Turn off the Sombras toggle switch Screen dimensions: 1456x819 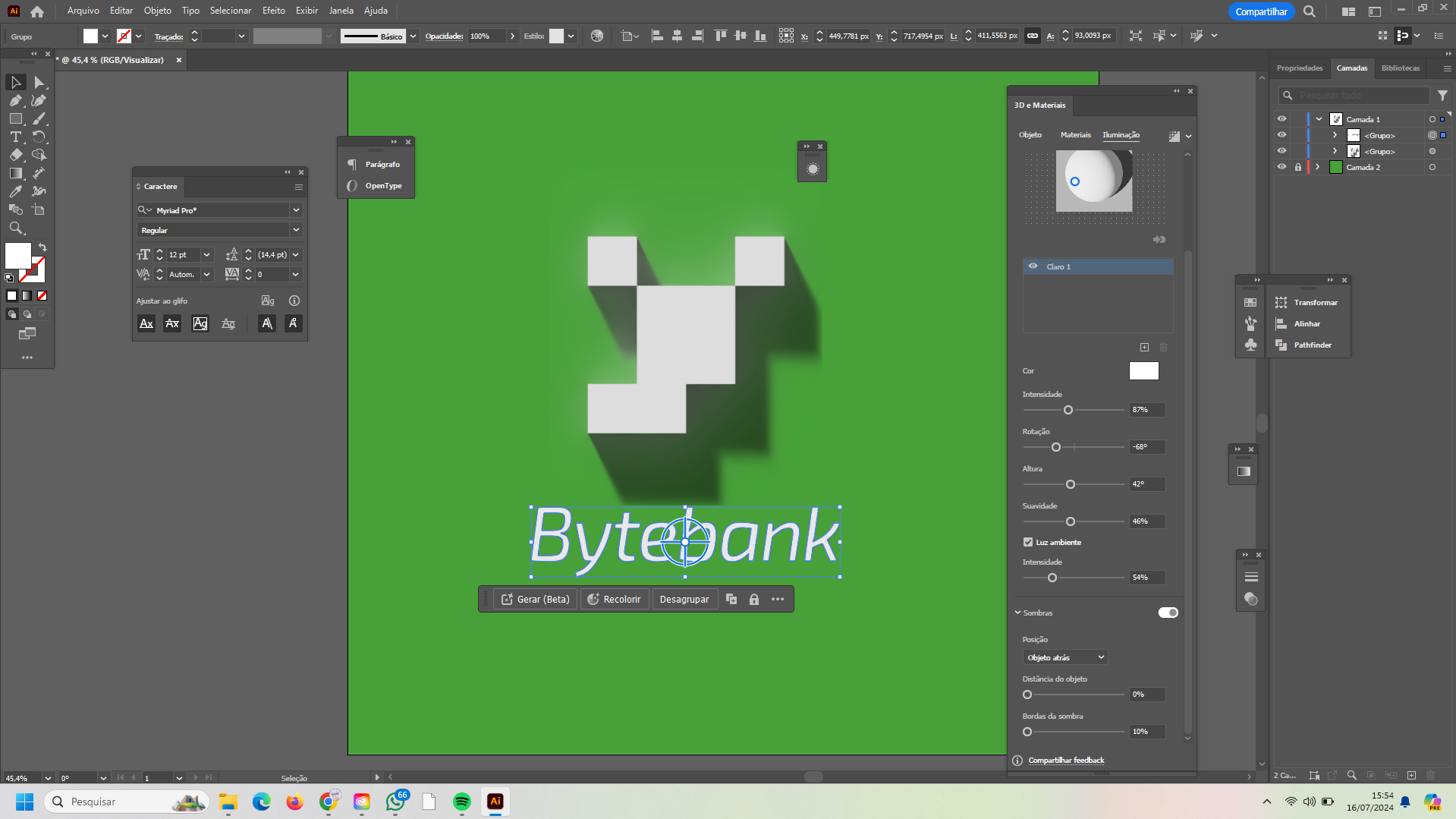coord(1168,613)
